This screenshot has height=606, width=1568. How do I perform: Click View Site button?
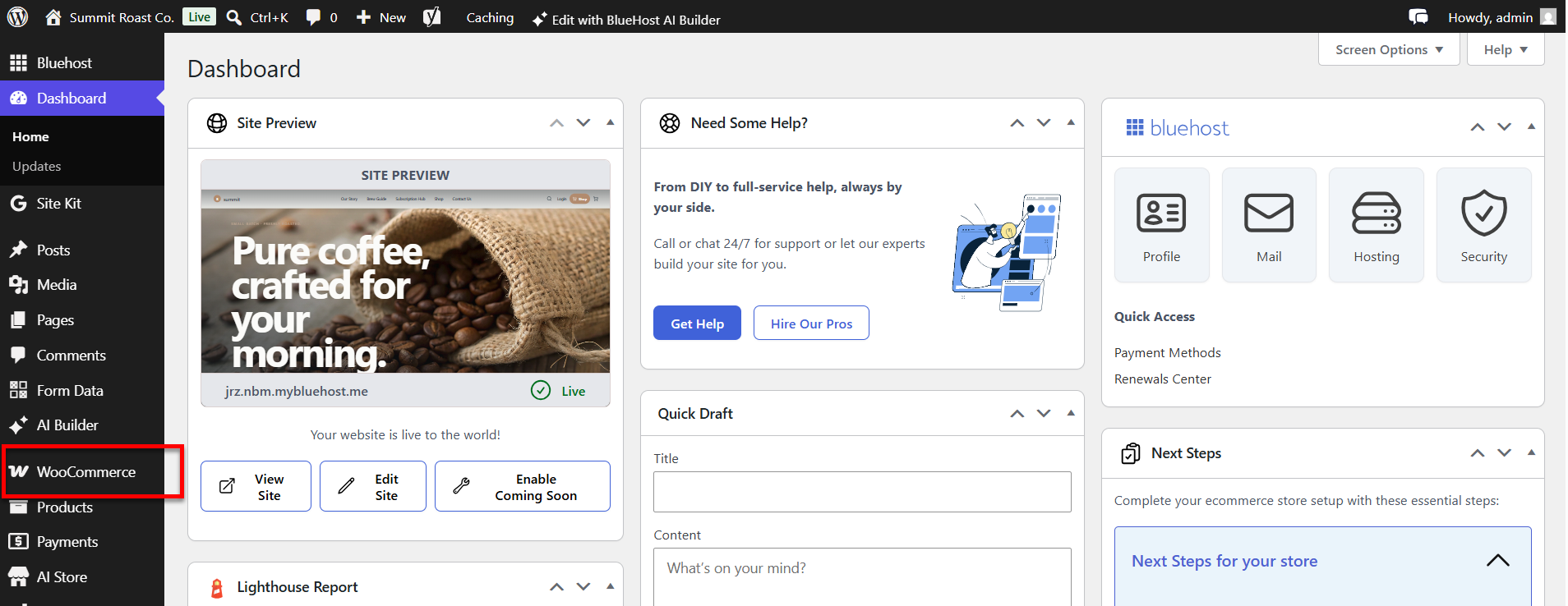[x=256, y=486]
